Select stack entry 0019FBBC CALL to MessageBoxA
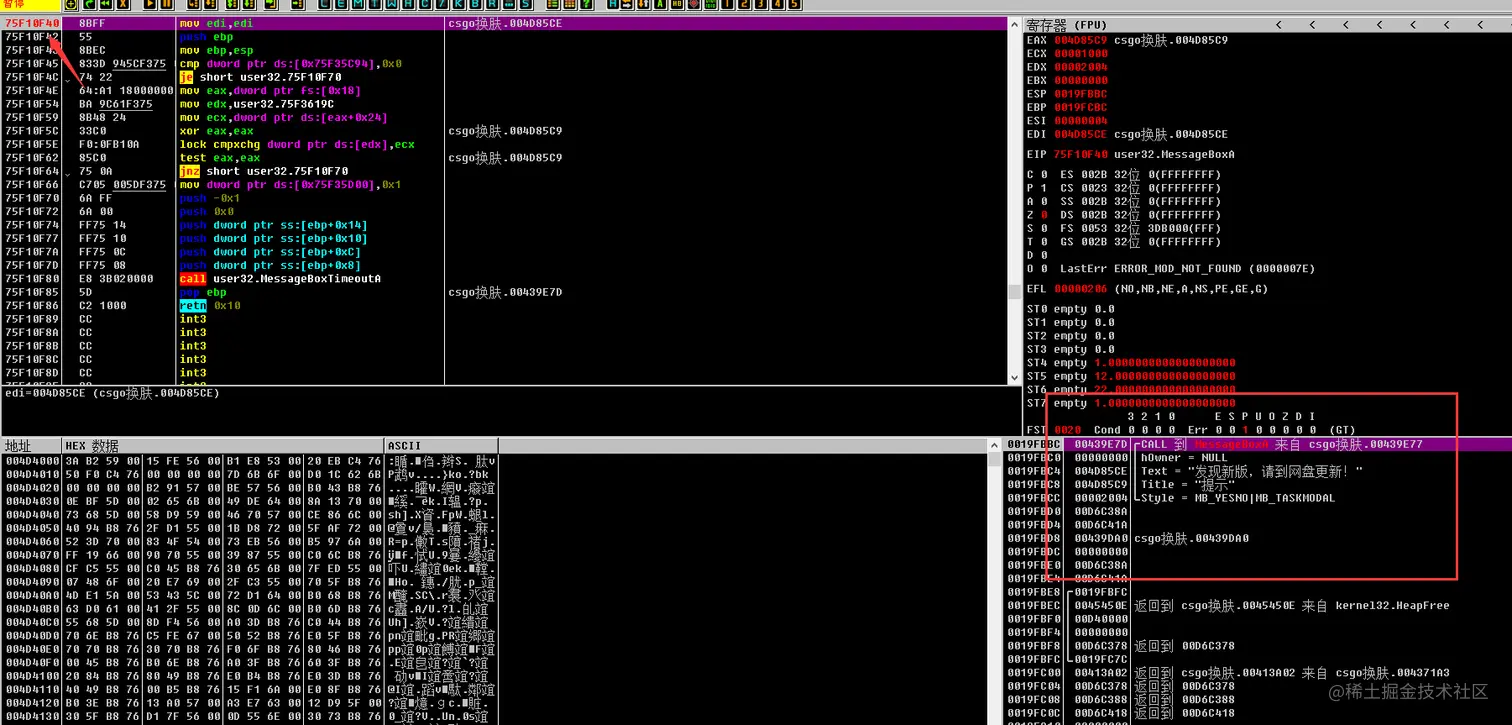1512x725 pixels. click(x=1256, y=444)
